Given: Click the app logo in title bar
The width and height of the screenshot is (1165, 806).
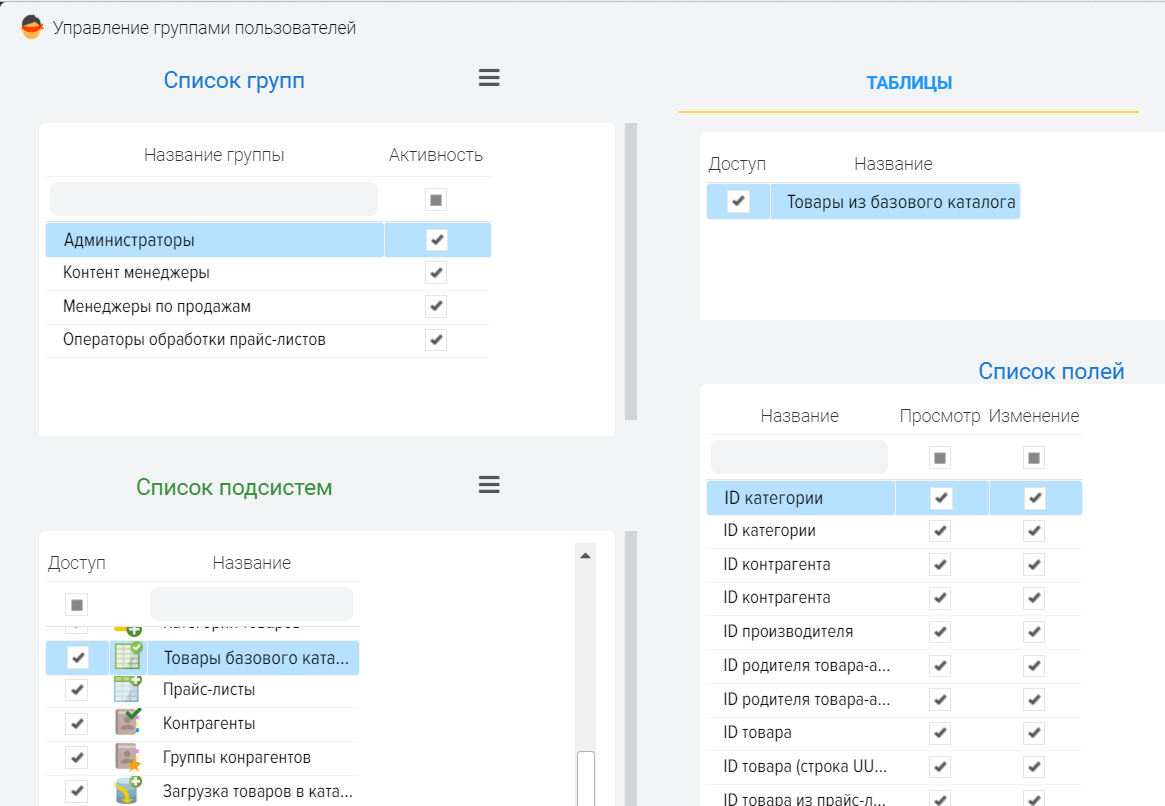Looking at the screenshot, I should [x=33, y=28].
